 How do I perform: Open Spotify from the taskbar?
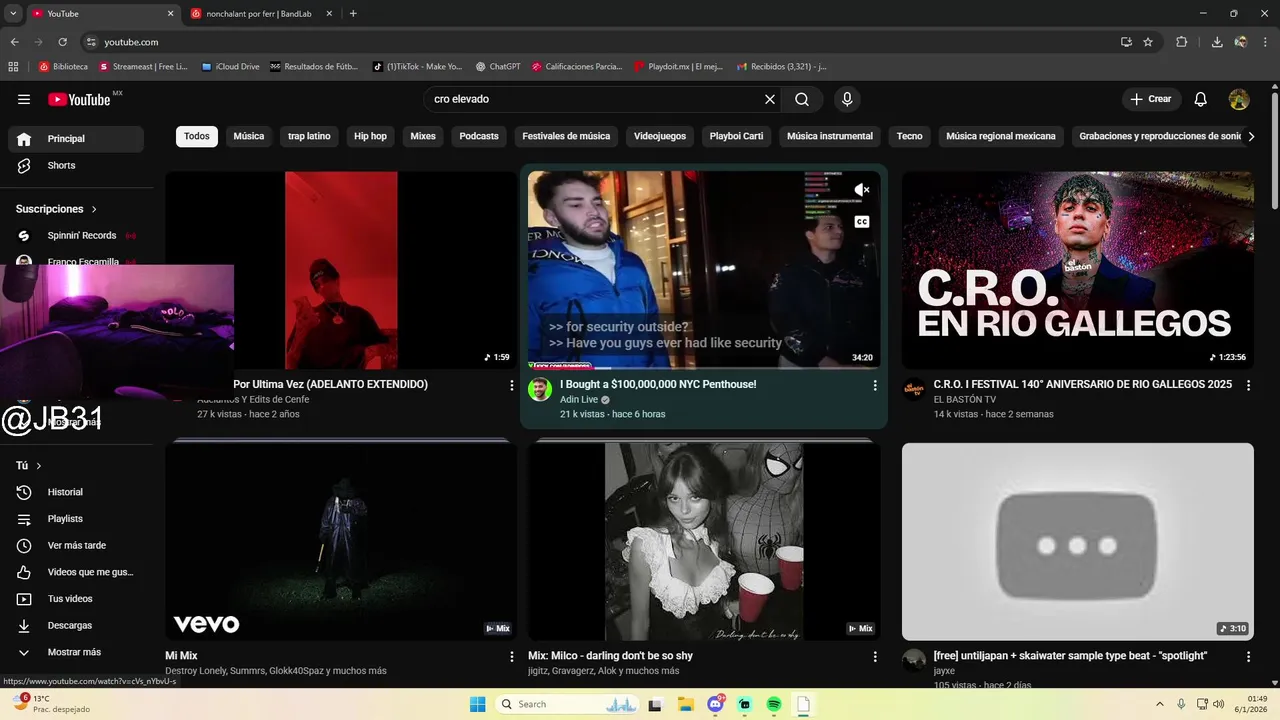coord(774,704)
